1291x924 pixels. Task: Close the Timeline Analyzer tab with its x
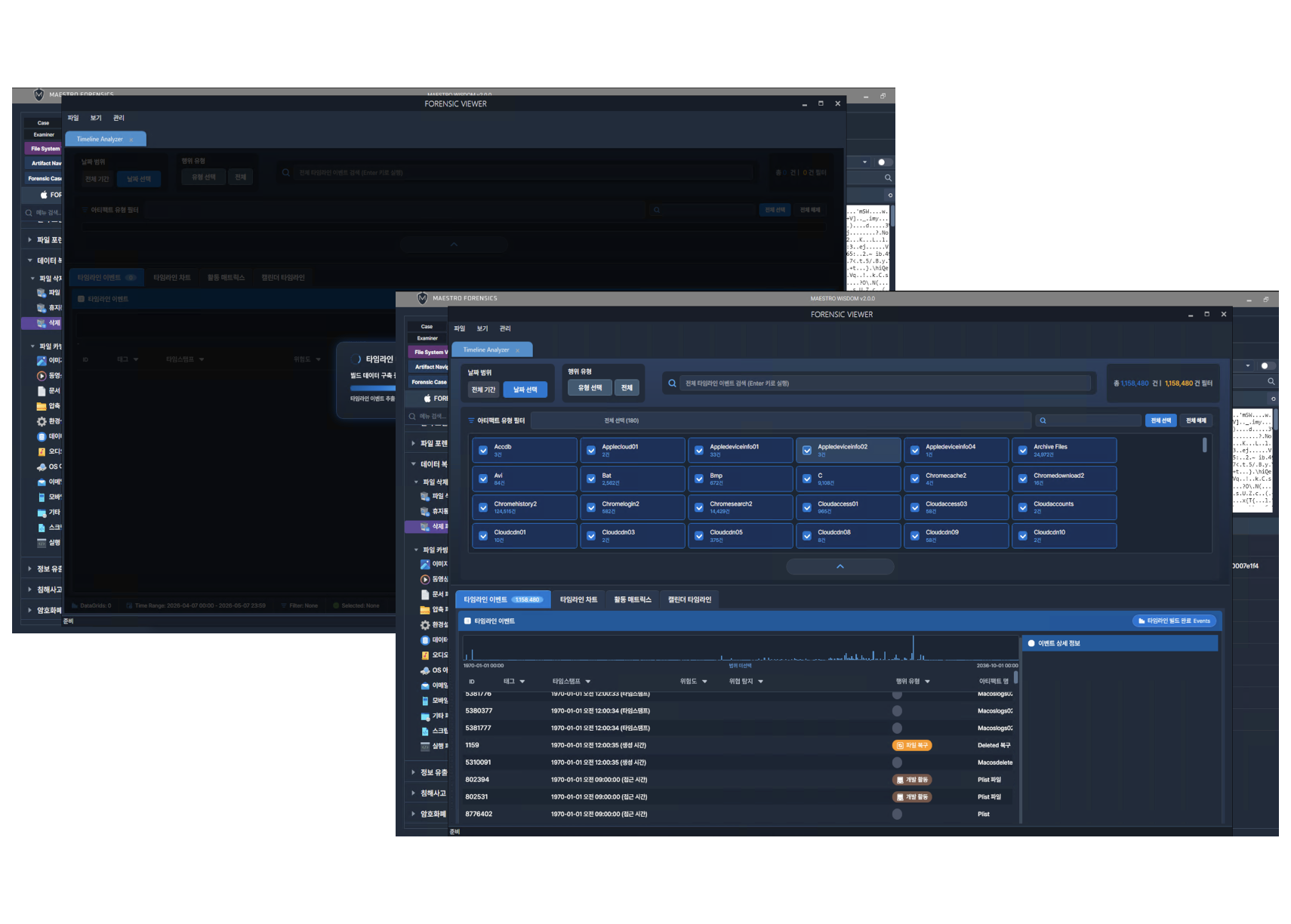point(517,350)
